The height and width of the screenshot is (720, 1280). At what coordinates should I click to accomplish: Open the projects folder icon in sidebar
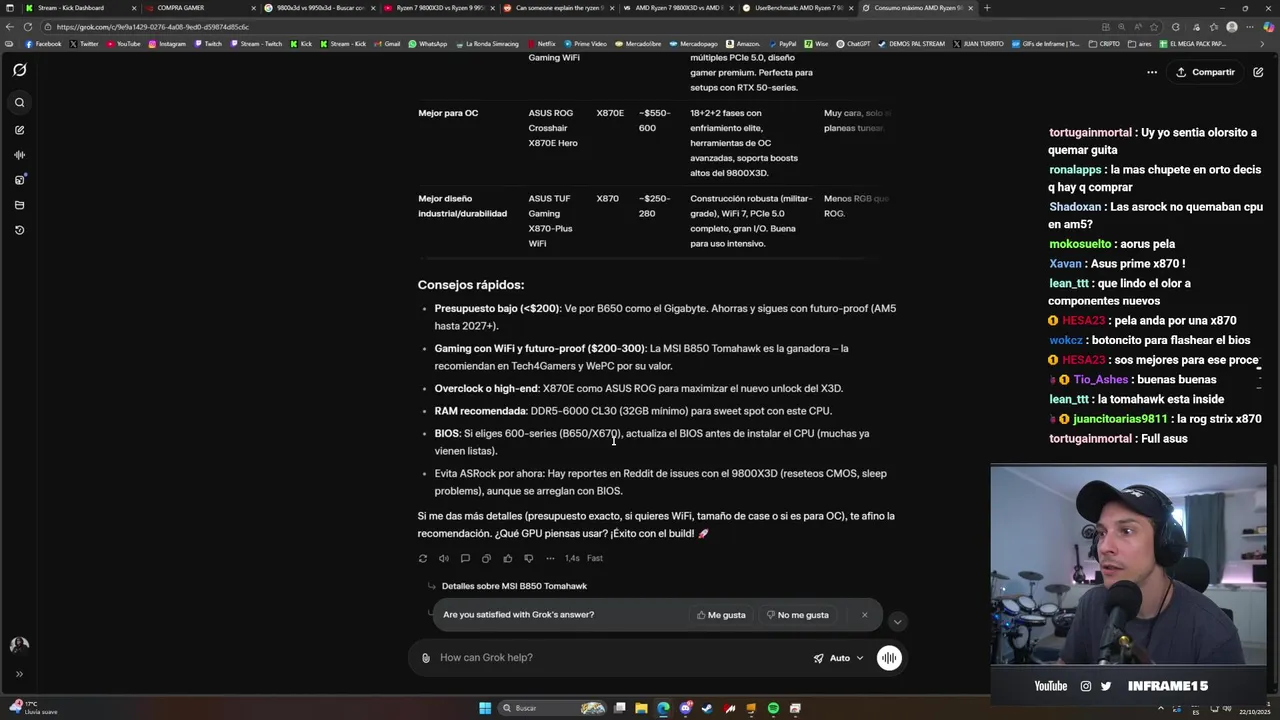19,205
